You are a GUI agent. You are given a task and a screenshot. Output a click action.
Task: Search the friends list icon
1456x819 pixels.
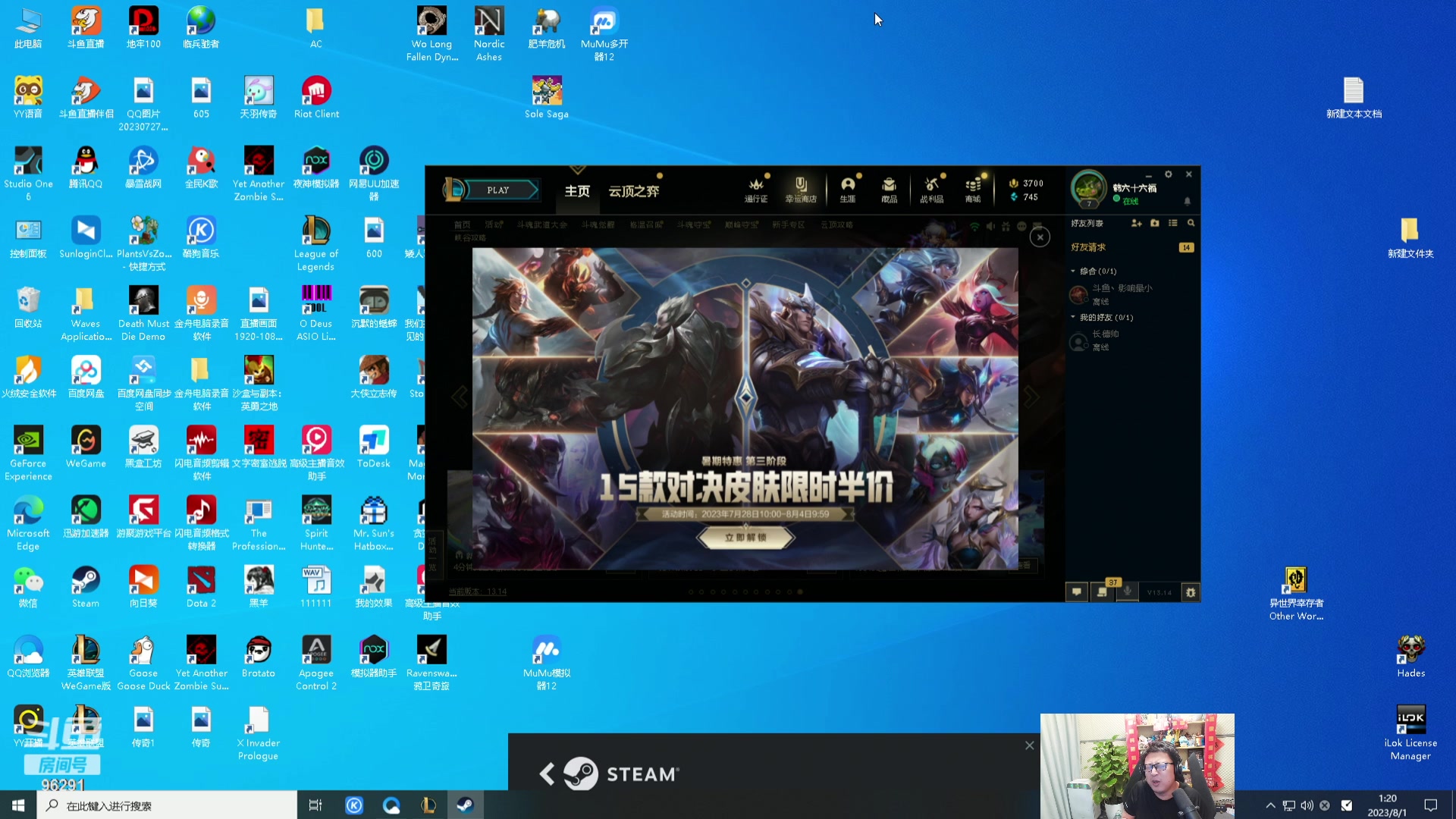(1191, 223)
